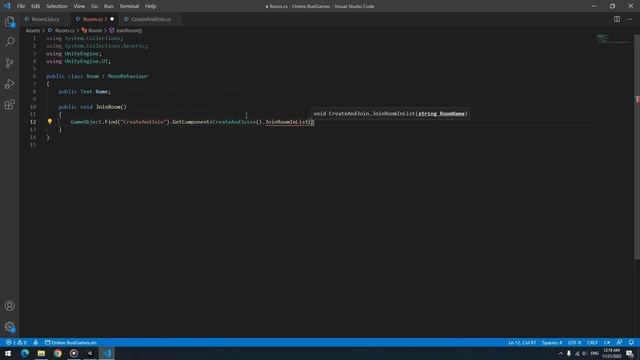
Task: Change the CRLF end of line sequence
Action: coord(592,342)
